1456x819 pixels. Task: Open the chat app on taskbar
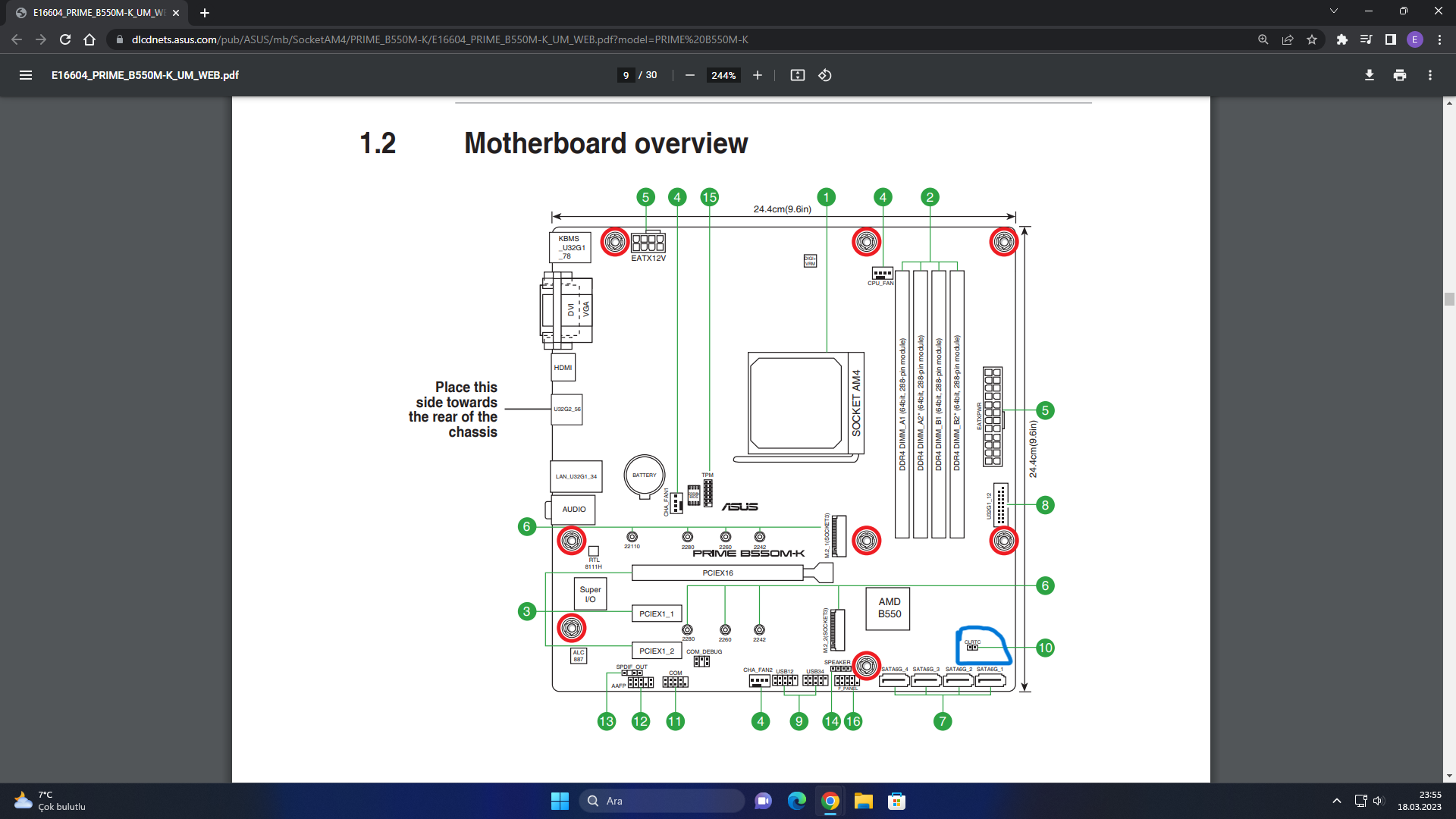(764, 801)
